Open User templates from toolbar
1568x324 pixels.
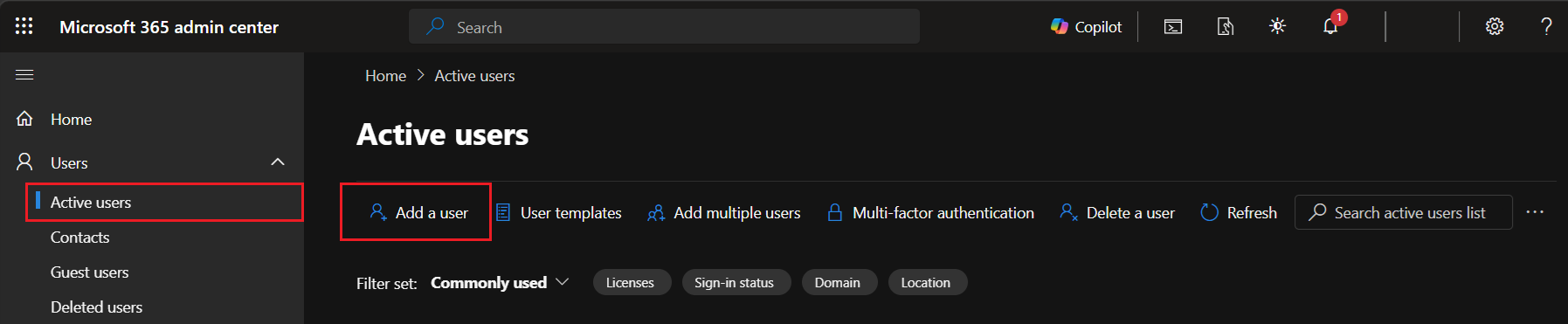click(559, 212)
